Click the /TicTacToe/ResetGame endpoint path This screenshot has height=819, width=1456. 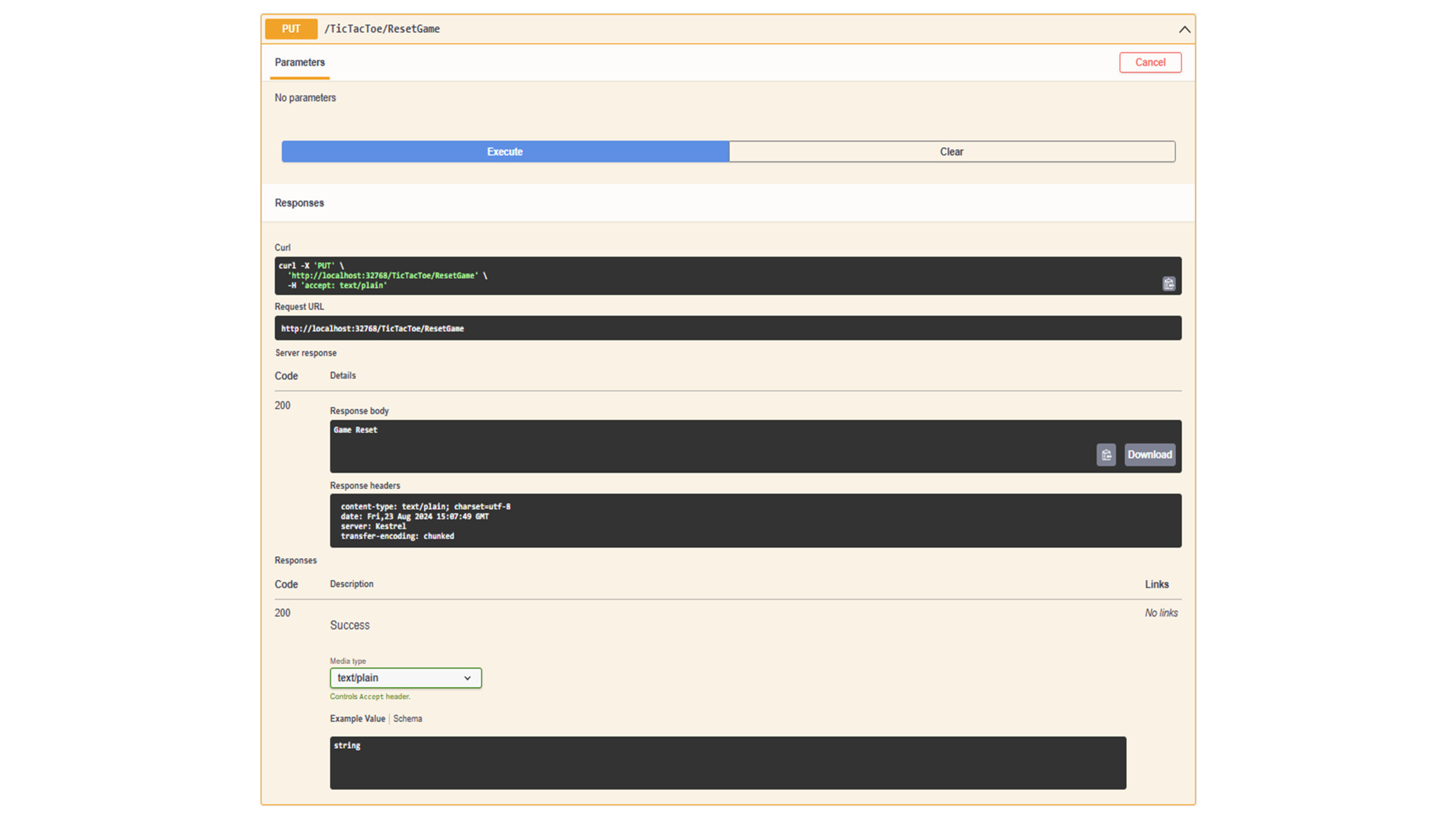pos(382,29)
